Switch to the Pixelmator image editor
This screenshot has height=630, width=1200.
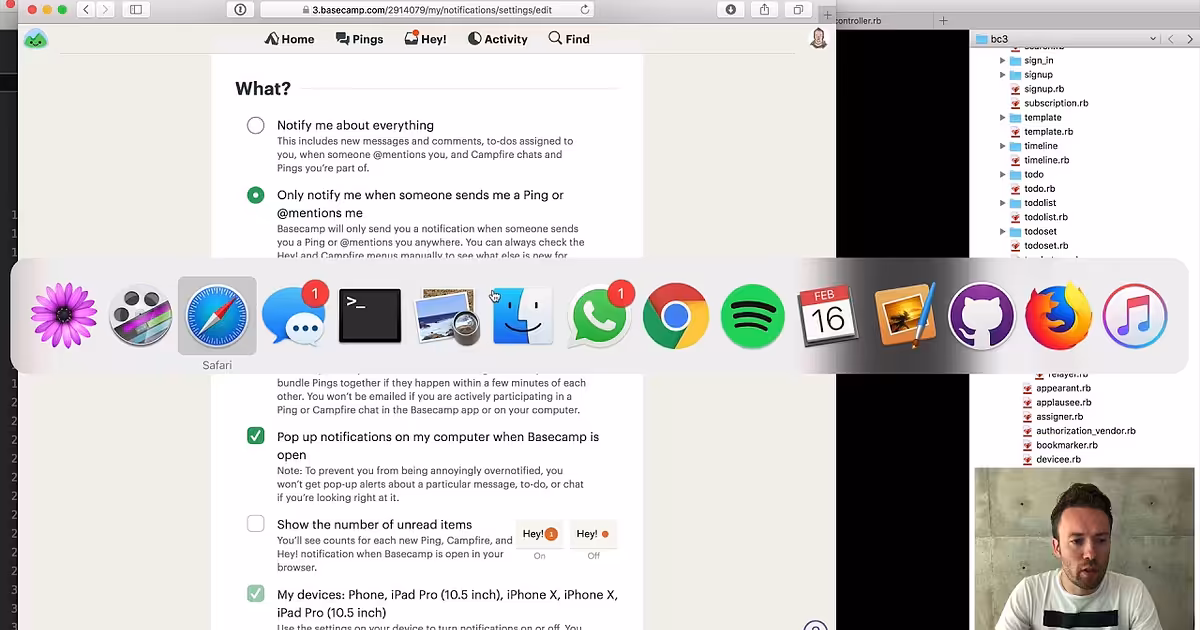[905, 316]
